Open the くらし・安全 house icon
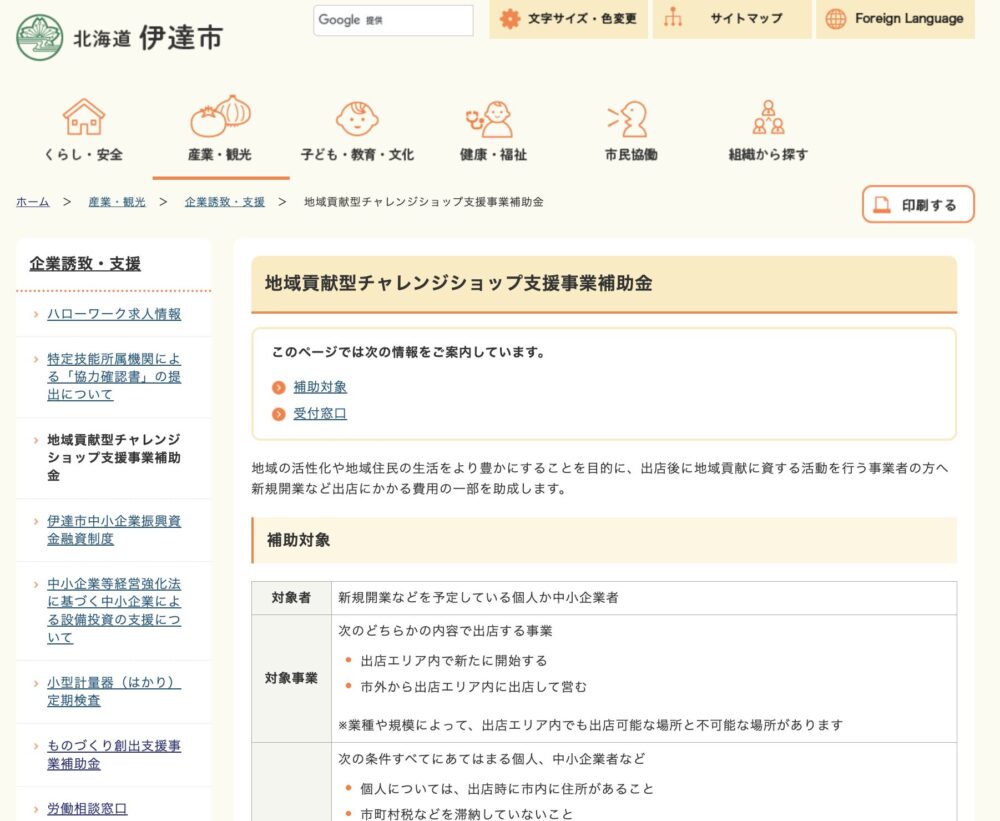 (83, 117)
